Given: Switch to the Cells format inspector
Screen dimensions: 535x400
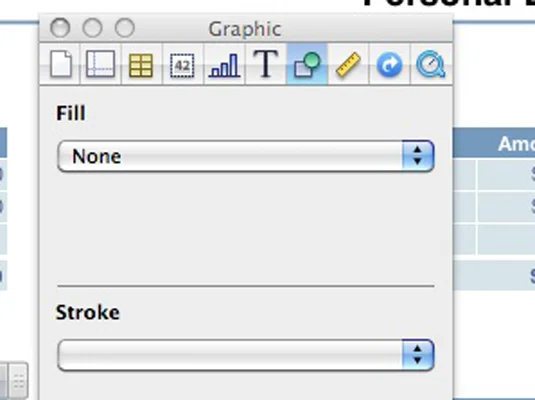Looking at the screenshot, I should [182, 64].
